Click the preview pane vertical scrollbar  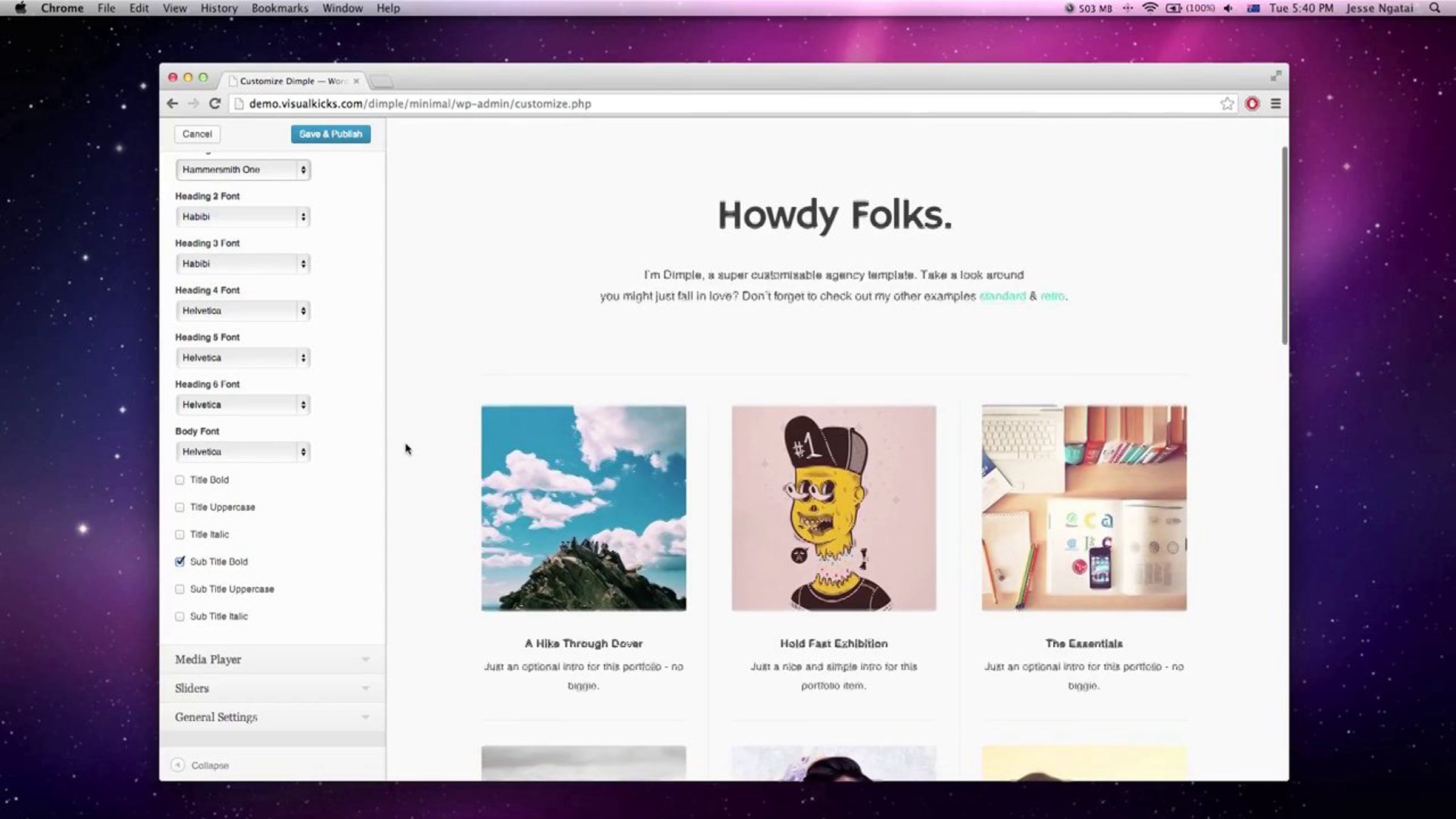[x=1284, y=246]
